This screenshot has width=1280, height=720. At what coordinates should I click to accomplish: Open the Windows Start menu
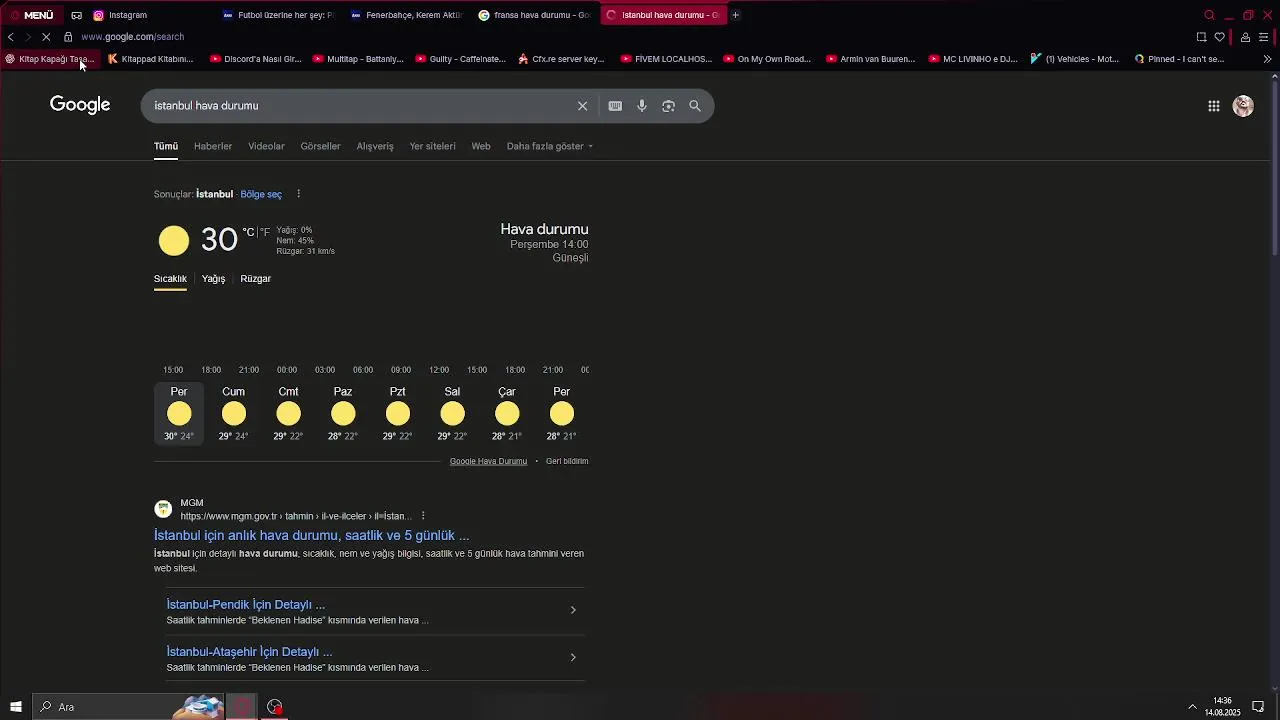pos(16,707)
